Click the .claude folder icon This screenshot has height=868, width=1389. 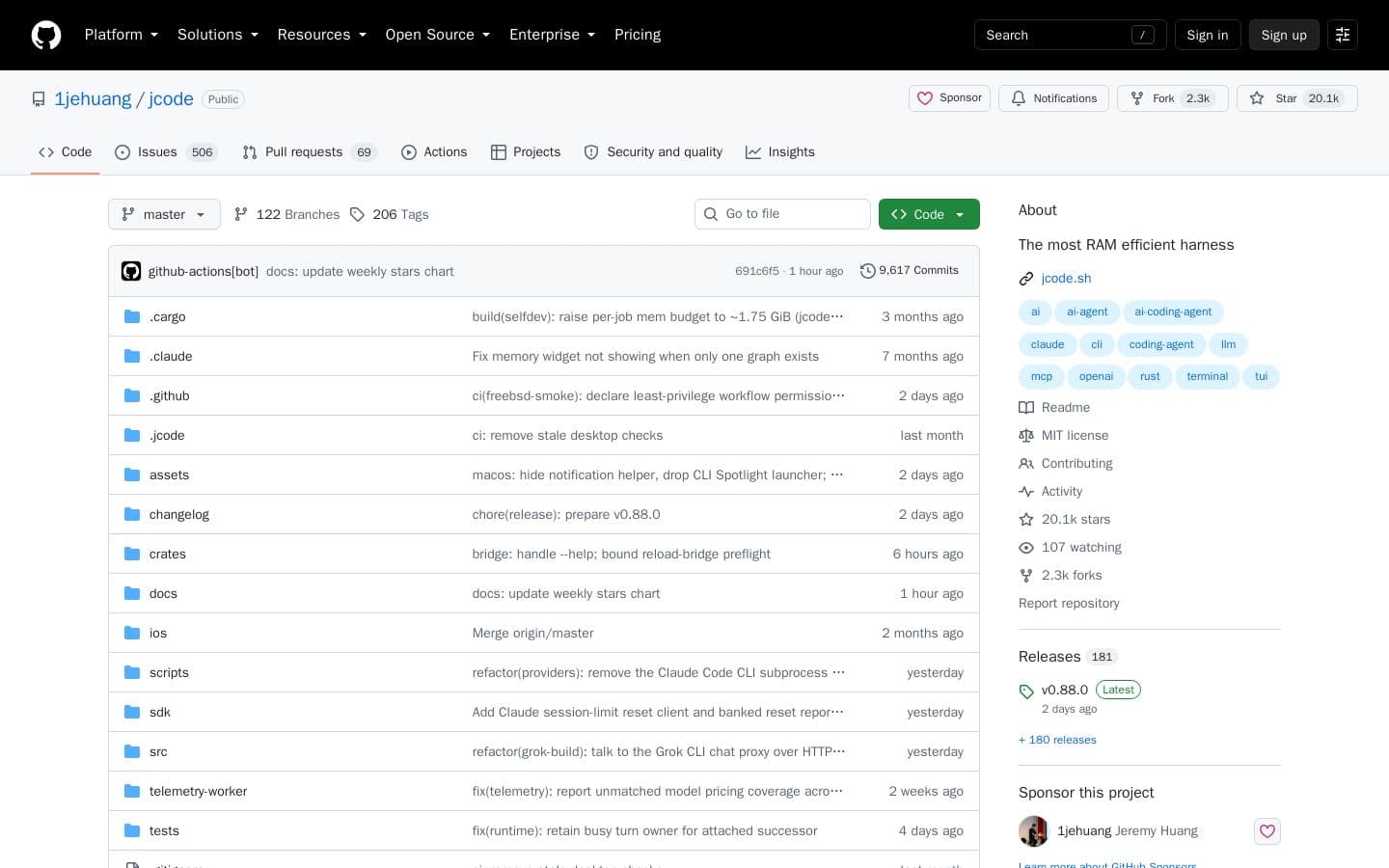pyautogui.click(x=132, y=356)
